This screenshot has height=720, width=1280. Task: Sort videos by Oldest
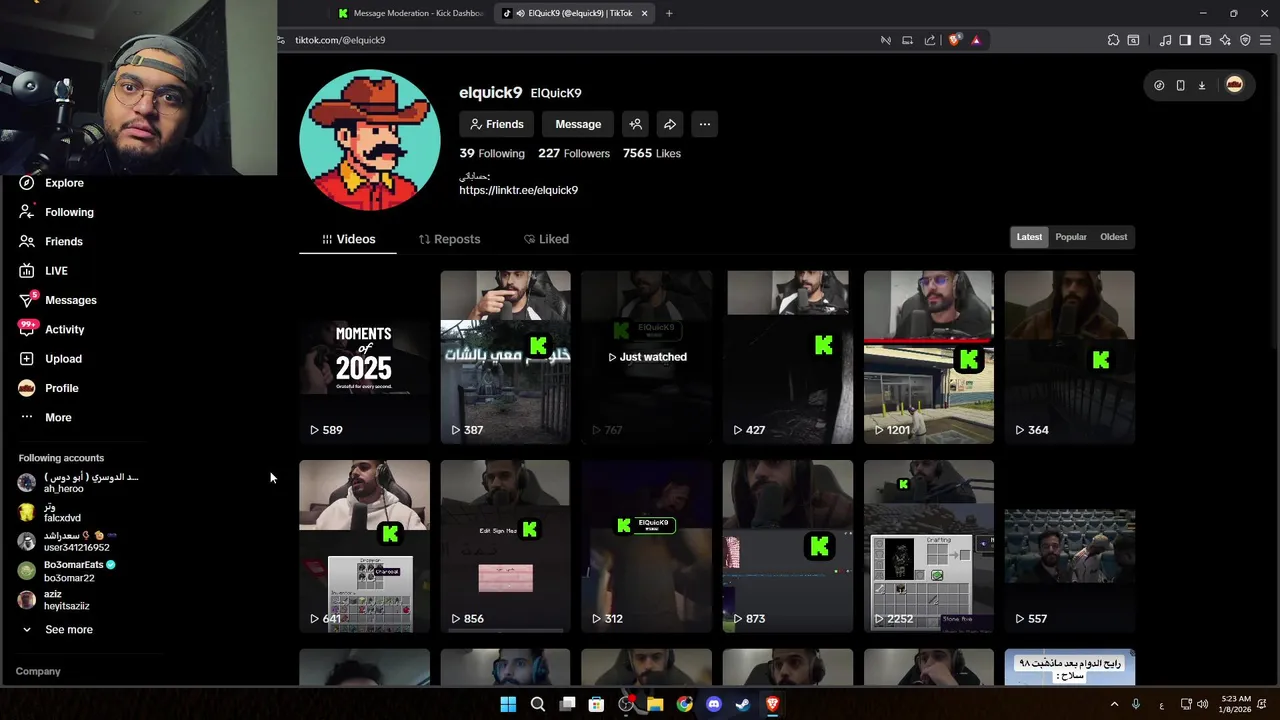point(1113,237)
